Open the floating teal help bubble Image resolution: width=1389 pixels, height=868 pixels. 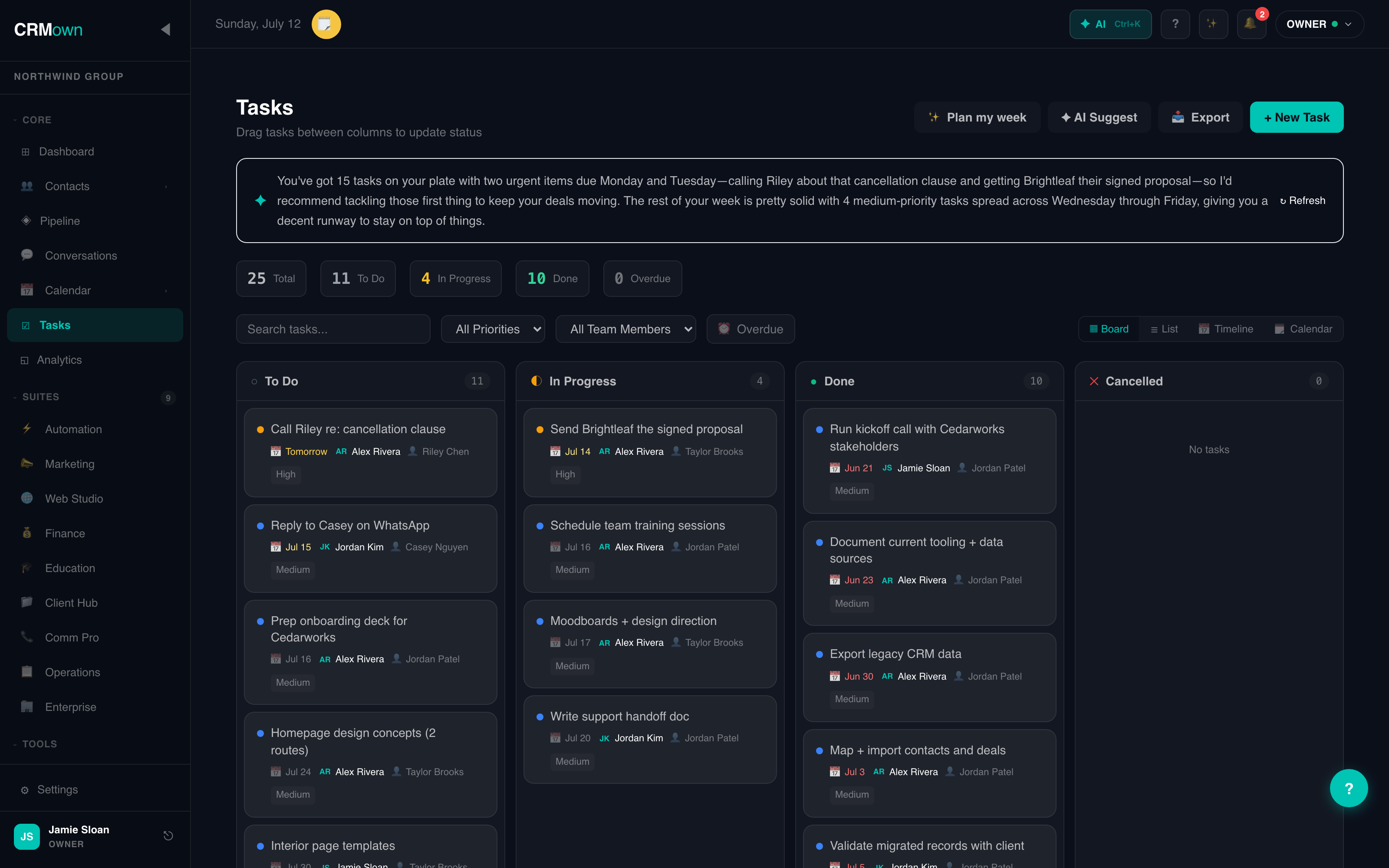(1348, 788)
